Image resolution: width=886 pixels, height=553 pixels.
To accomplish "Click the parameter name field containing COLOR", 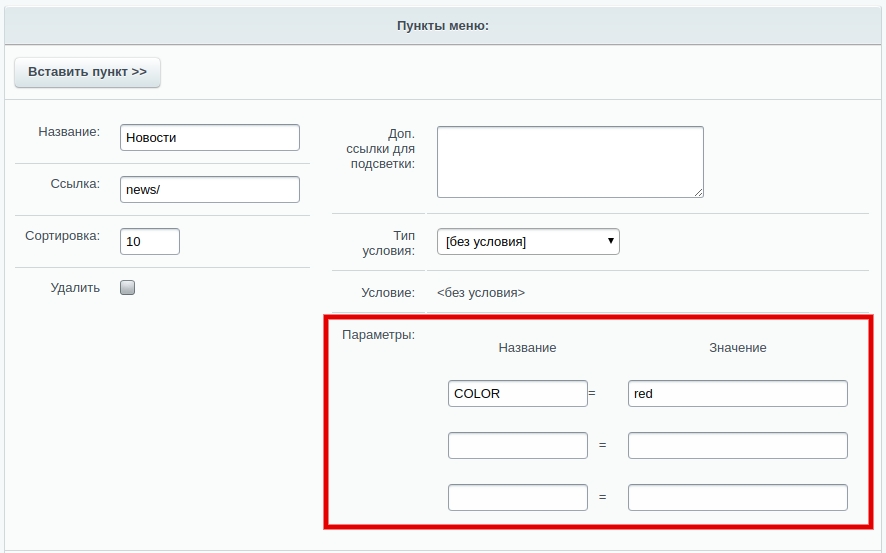I will click(x=517, y=393).
